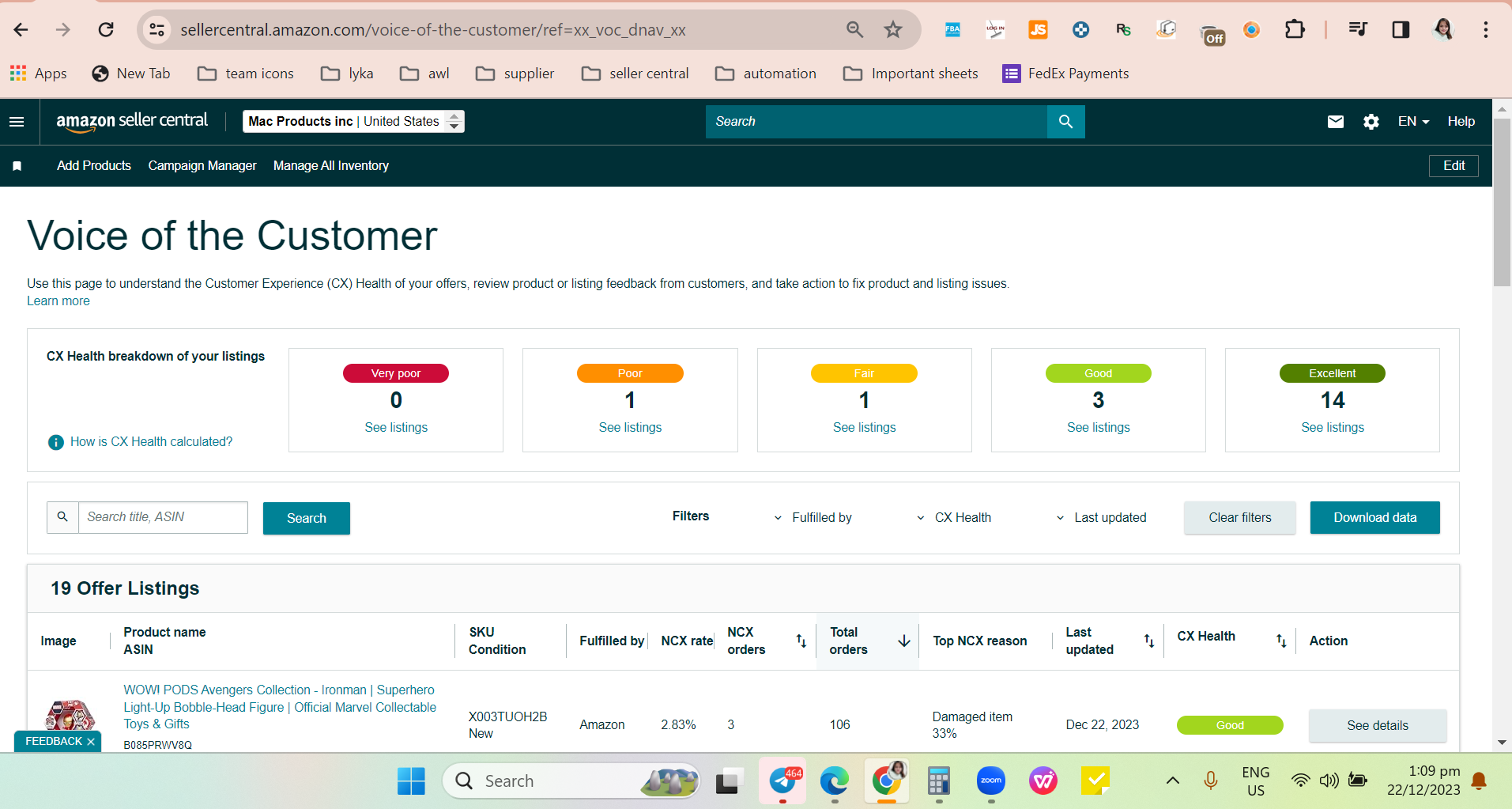Open the seller central bookmark folder
The width and height of the screenshot is (1512, 809).
click(635, 74)
